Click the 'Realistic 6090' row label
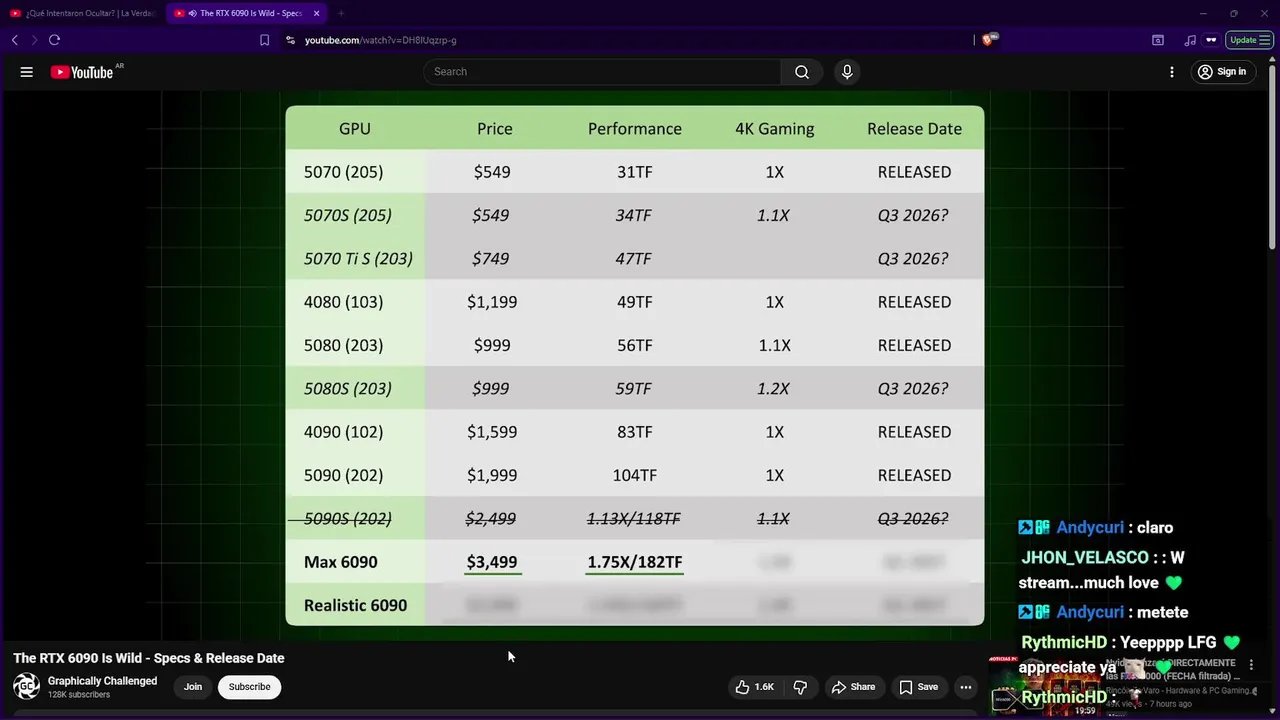 (x=355, y=605)
